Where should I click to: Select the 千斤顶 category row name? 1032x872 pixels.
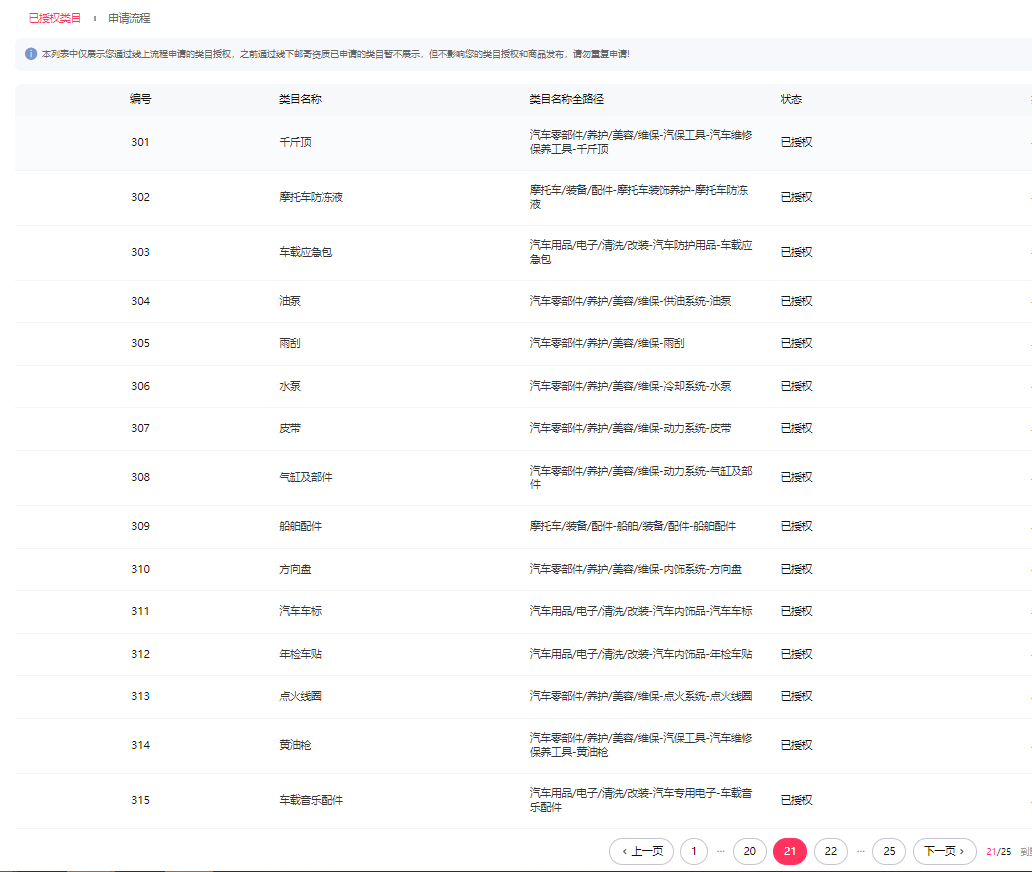click(295, 142)
